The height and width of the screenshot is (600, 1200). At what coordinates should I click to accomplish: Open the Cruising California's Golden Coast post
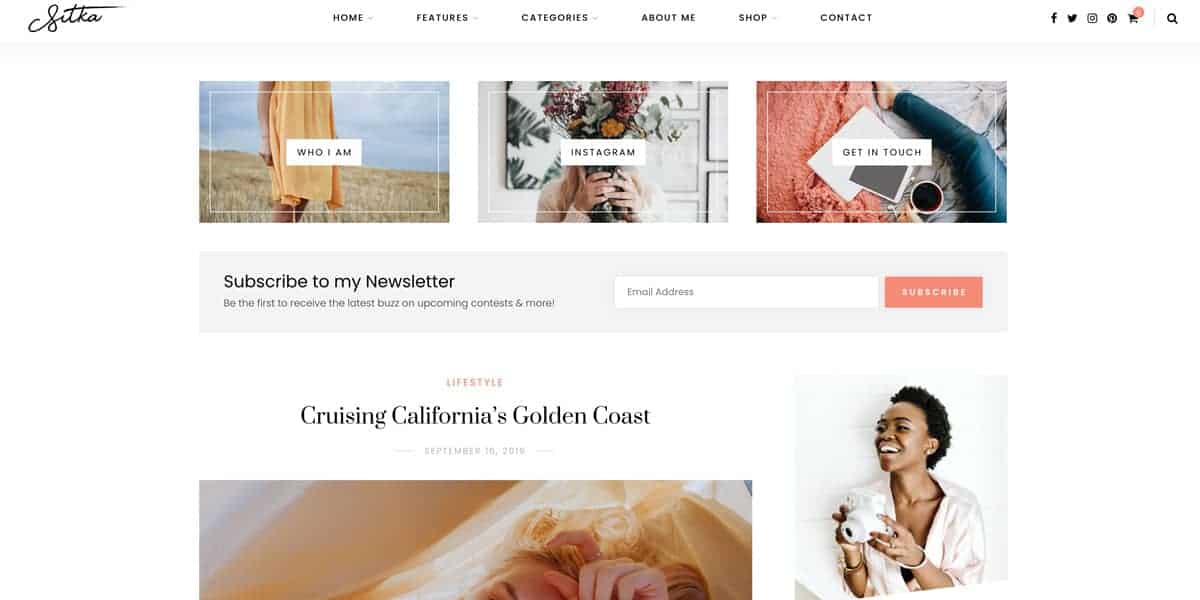[475, 416]
